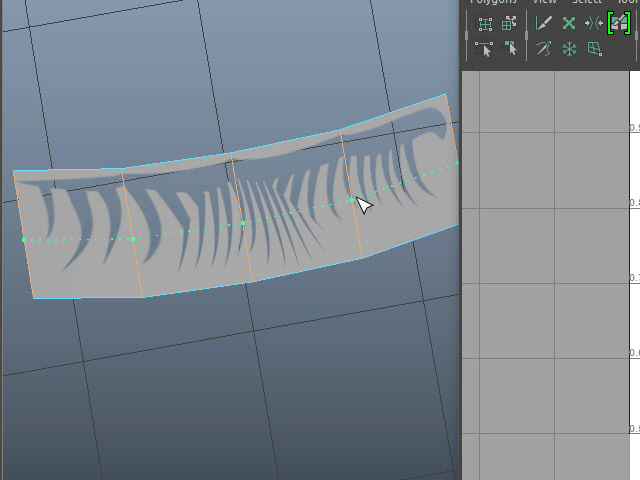This screenshot has width=640, height=480.
Task: Select the UV Lattice tool icon
Action: 485,23
